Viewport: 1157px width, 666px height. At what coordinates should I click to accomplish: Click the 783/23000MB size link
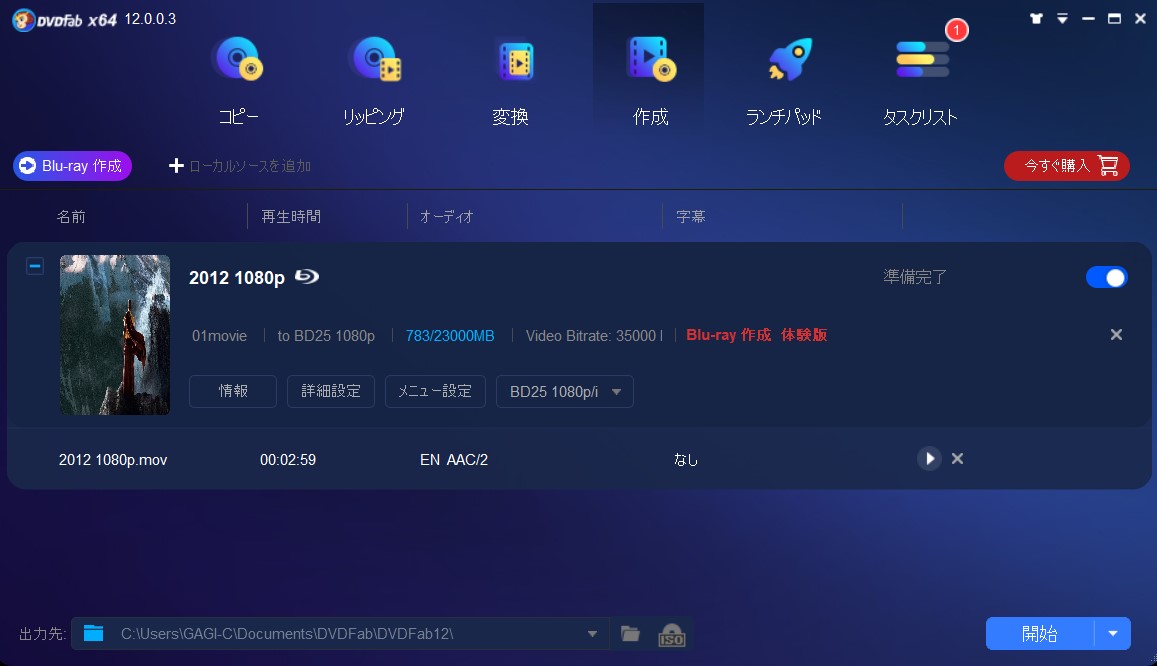click(450, 336)
